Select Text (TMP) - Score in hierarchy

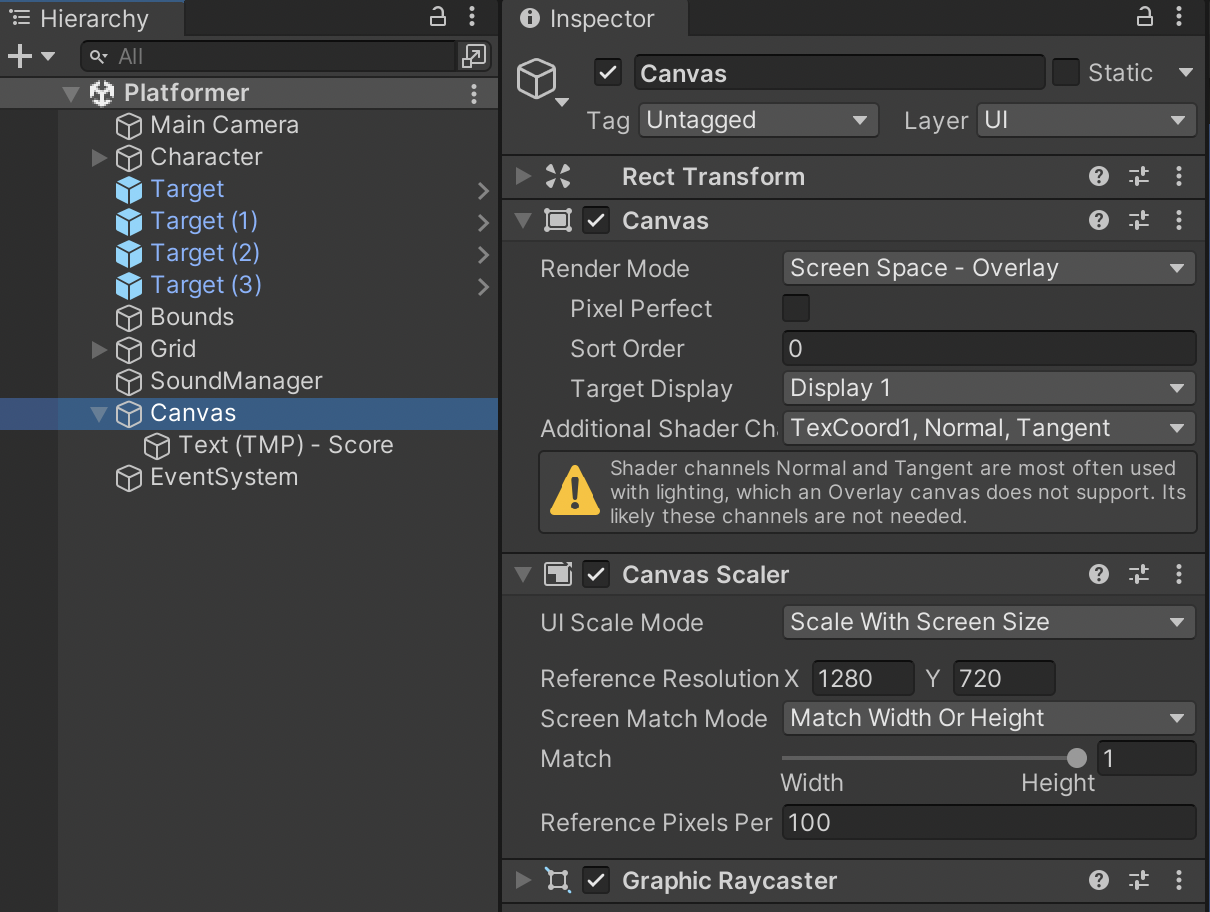pos(285,445)
